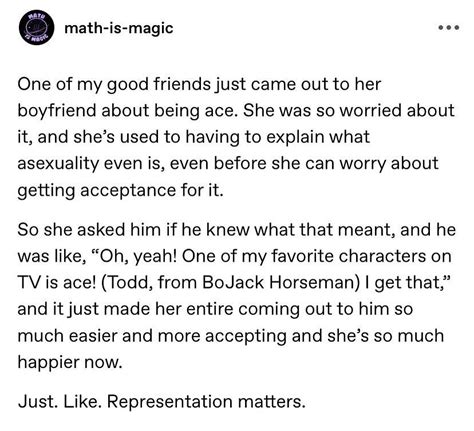Screen dimensions: 474x431
Task: Click the line "getting acceptance for it."
Action: [x=120, y=191]
